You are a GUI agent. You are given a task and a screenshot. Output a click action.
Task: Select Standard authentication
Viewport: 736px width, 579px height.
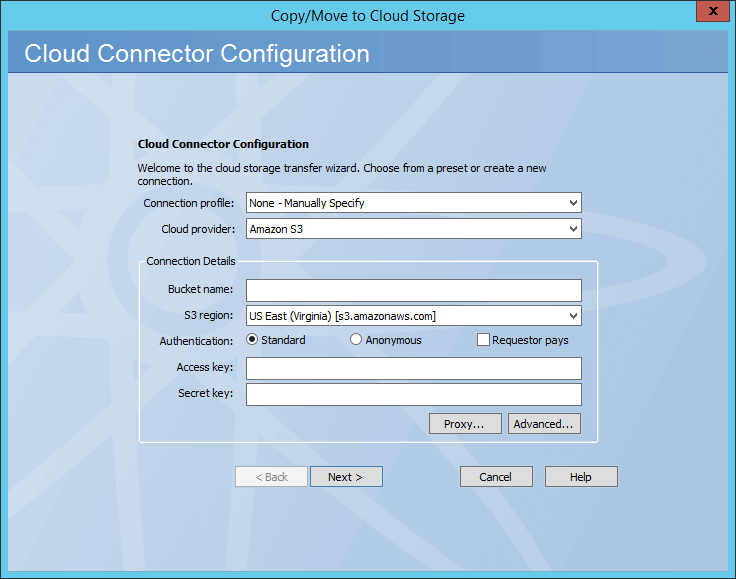click(252, 340)
